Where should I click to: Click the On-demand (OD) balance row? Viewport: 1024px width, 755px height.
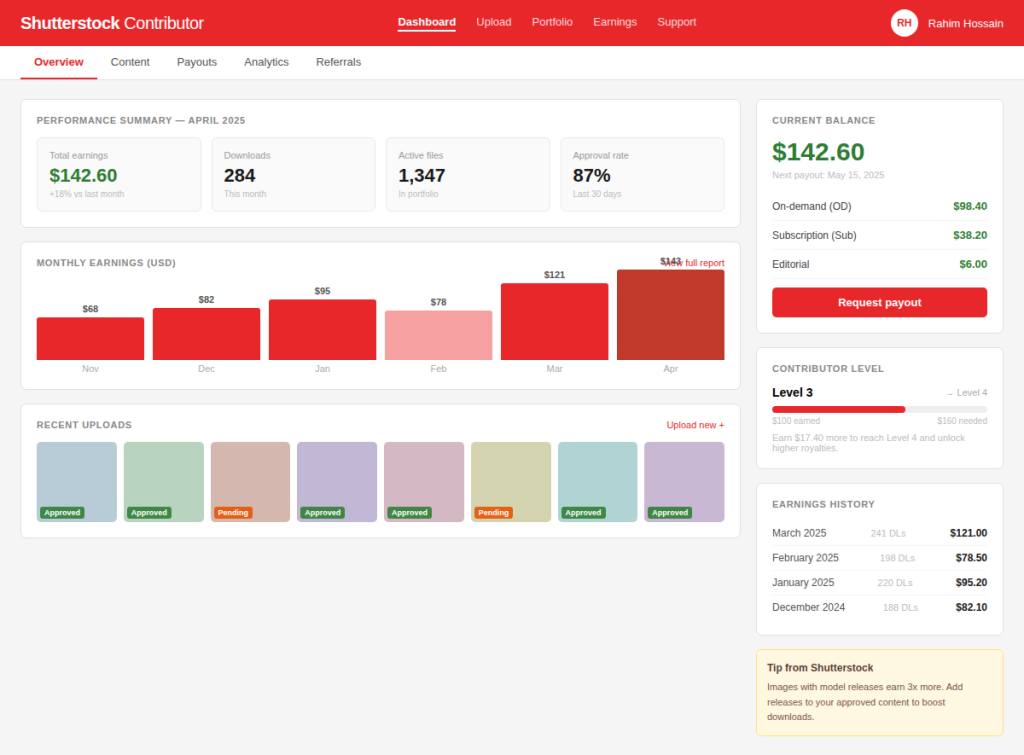879,206
